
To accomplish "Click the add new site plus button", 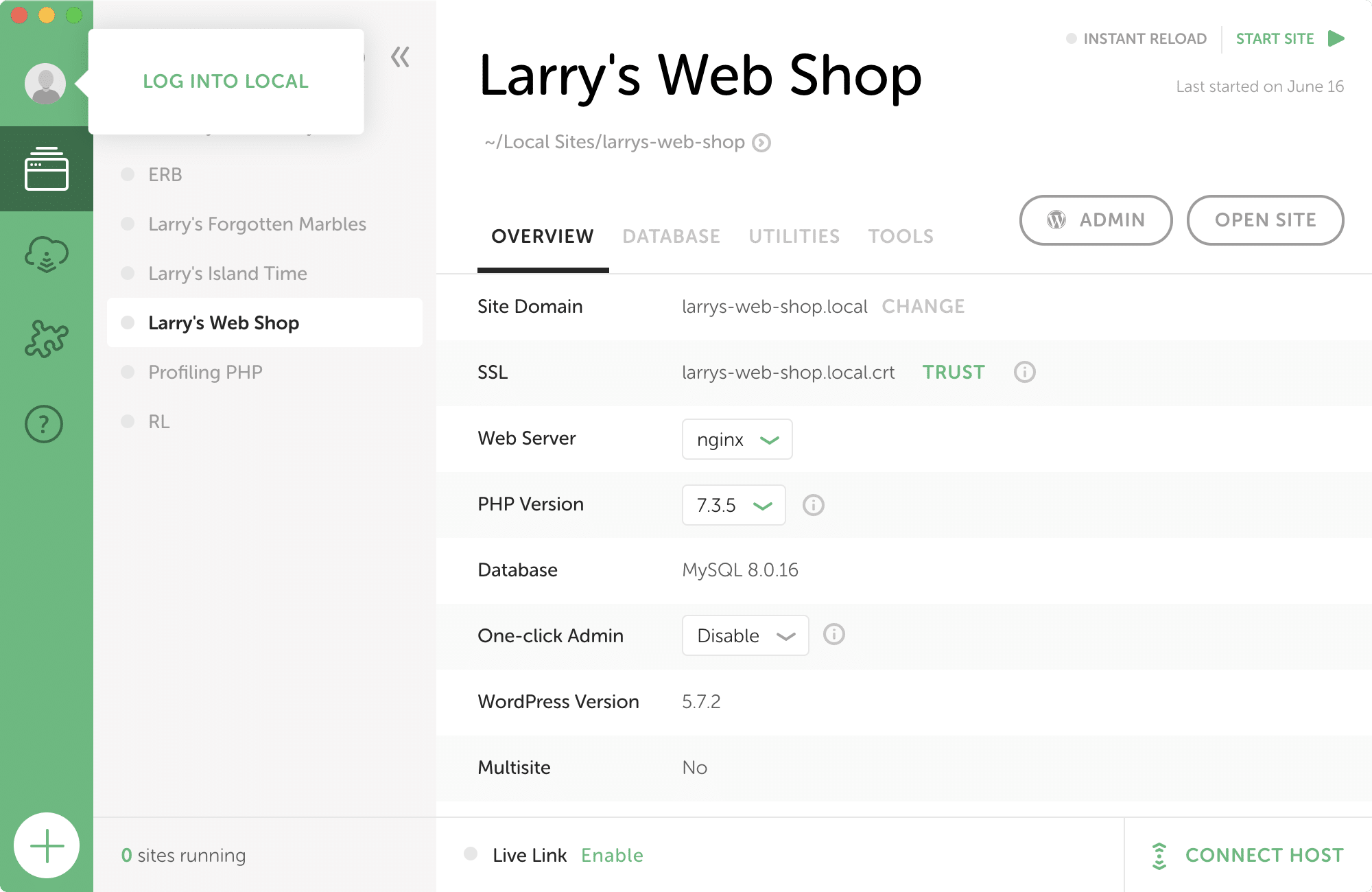I will (x=47, y=845).
